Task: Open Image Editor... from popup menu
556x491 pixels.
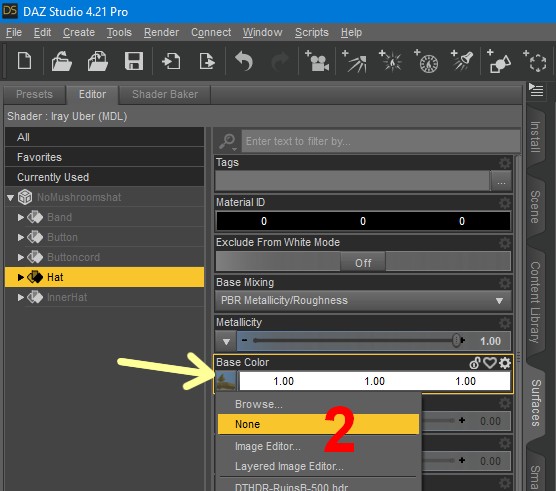Action: pyautogui.click(x=318, y=446)
